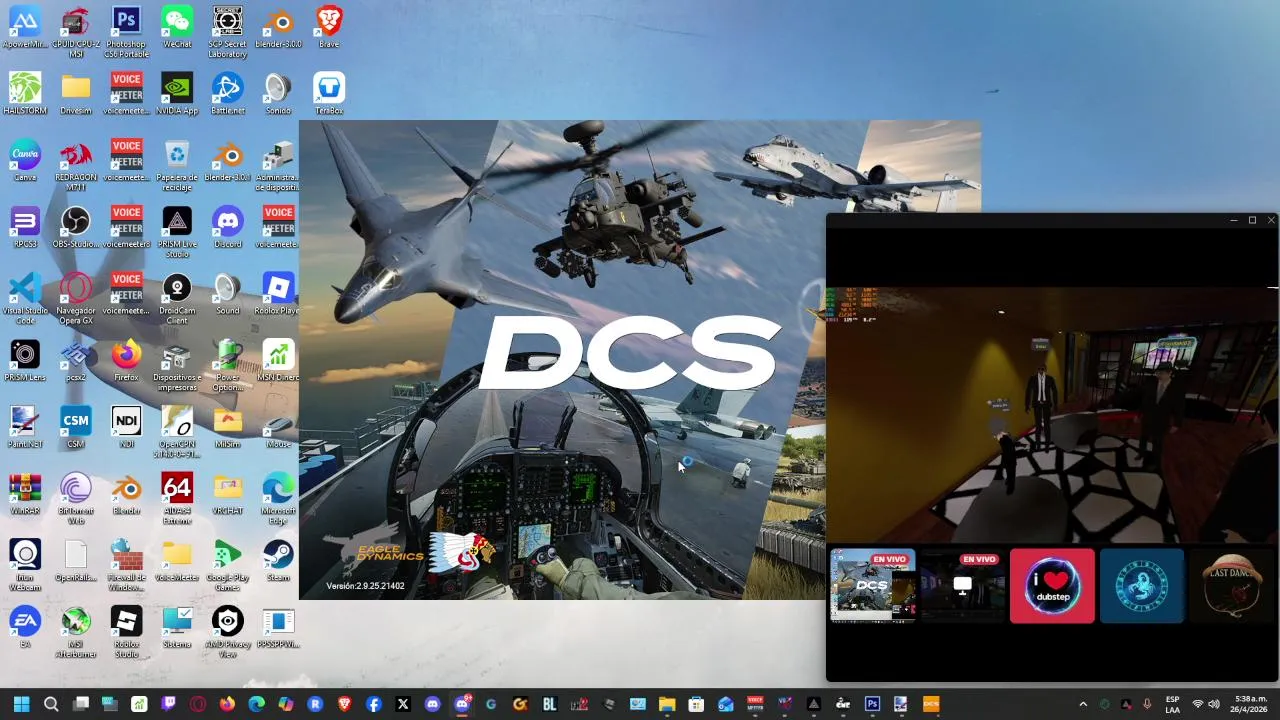This screenshot has height=720, width=1280.
Task: Launch AIDA64 Extreme shortcut
Action: tap(177, 498)
